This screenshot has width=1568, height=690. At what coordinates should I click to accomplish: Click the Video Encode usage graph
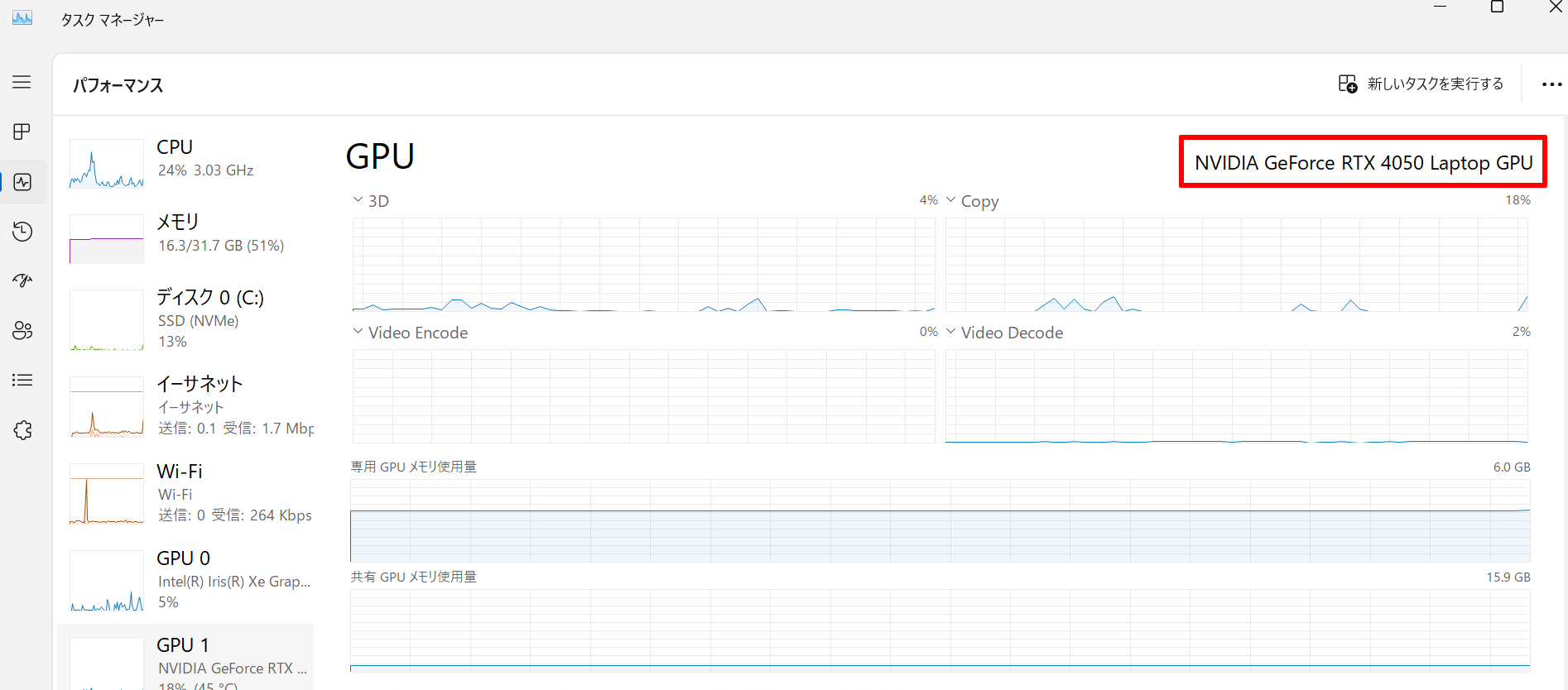tap(643, 396)
